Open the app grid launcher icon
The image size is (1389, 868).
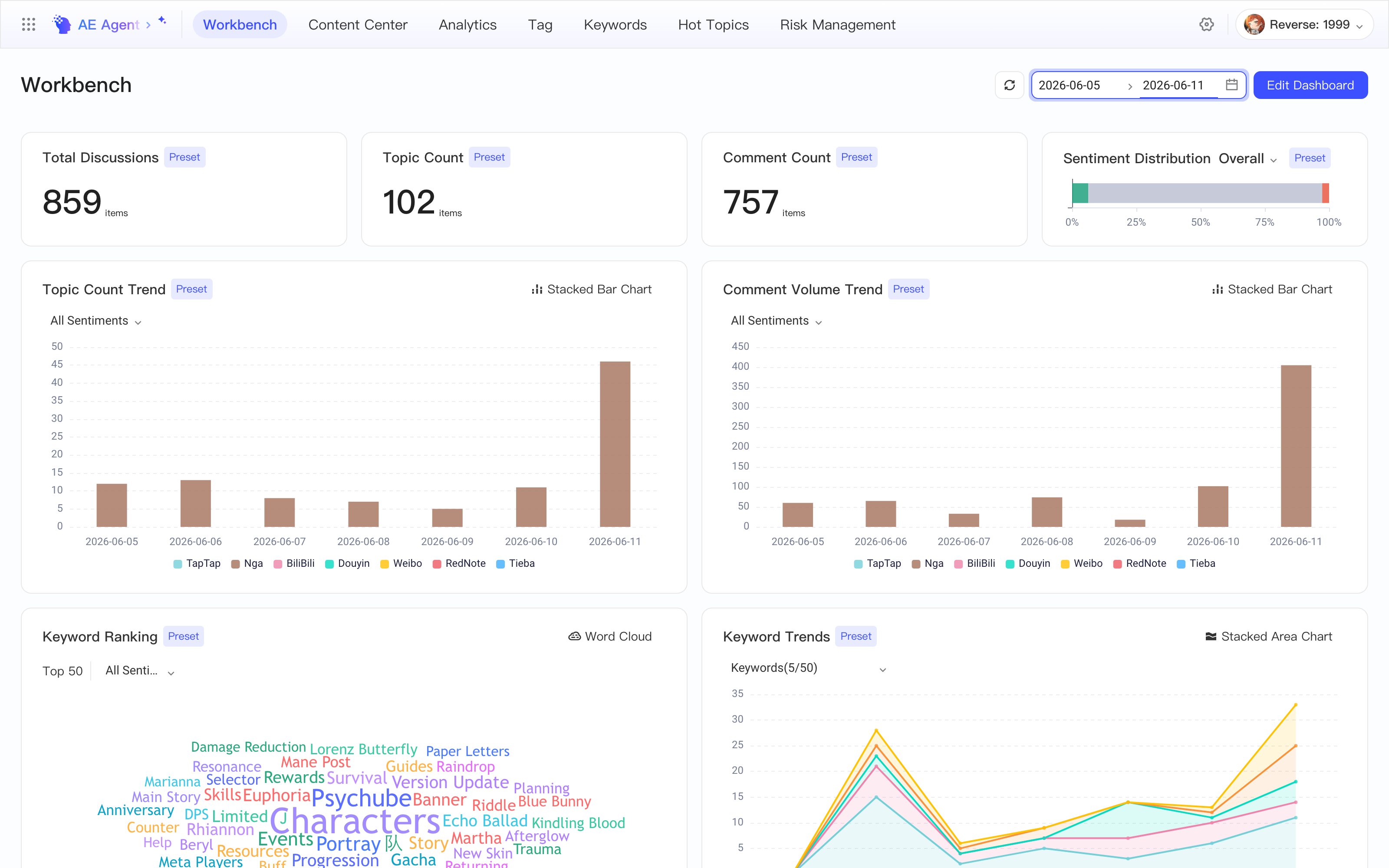pyautogui.click(x=29, y=25)
